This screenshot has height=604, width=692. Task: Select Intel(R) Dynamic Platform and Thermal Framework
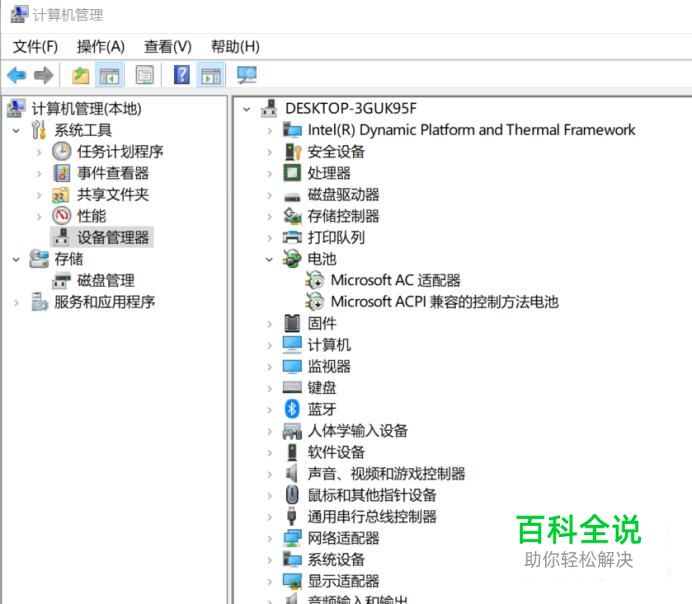point(471,130)
